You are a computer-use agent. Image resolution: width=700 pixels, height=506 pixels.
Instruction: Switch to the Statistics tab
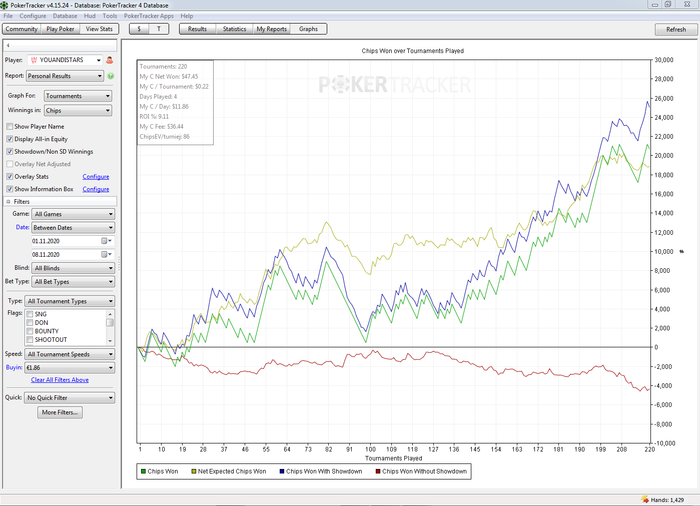234,29
